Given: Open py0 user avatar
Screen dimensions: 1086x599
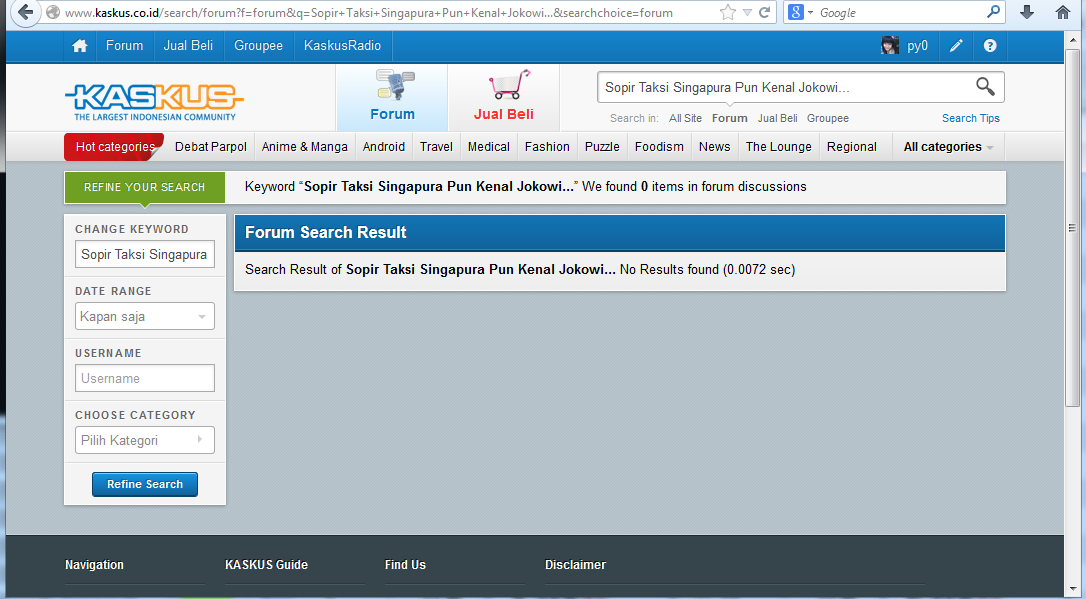Looking at the screenshot, I should 889,46.
